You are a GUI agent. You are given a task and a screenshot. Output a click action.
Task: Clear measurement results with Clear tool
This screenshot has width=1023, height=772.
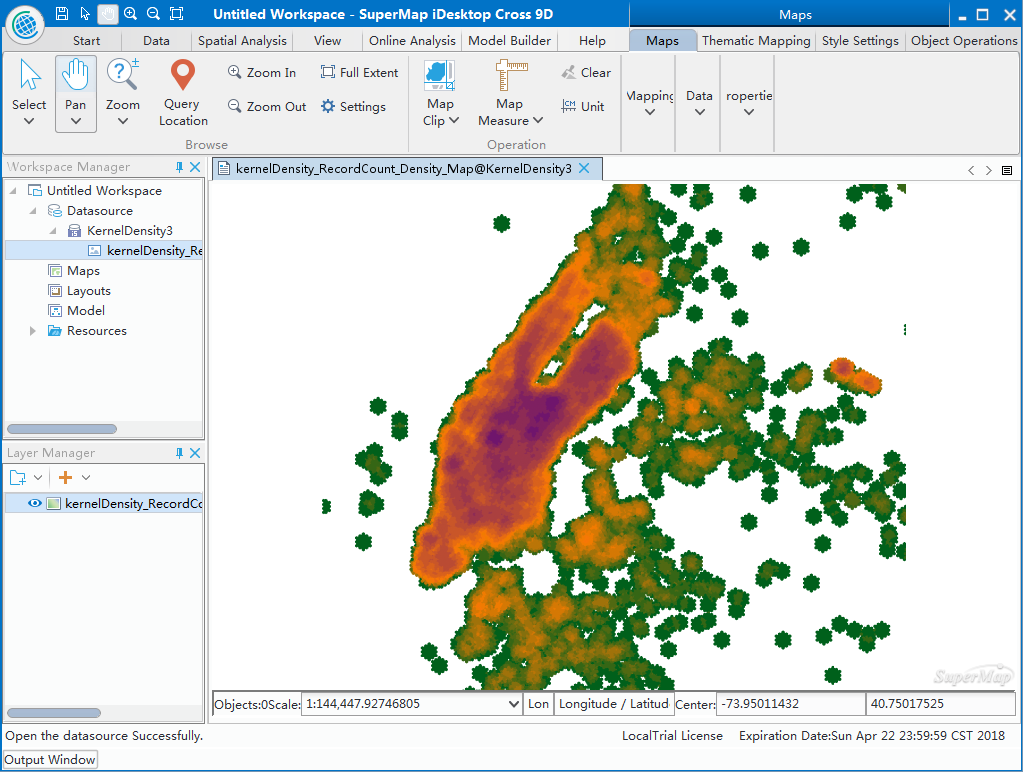click(x=586, y=73)
